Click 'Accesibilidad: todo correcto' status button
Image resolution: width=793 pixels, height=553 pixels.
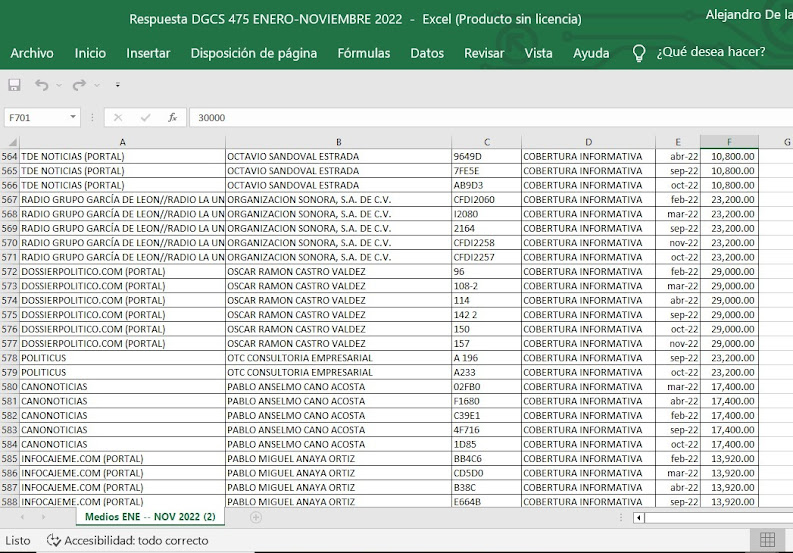[127, 540]
